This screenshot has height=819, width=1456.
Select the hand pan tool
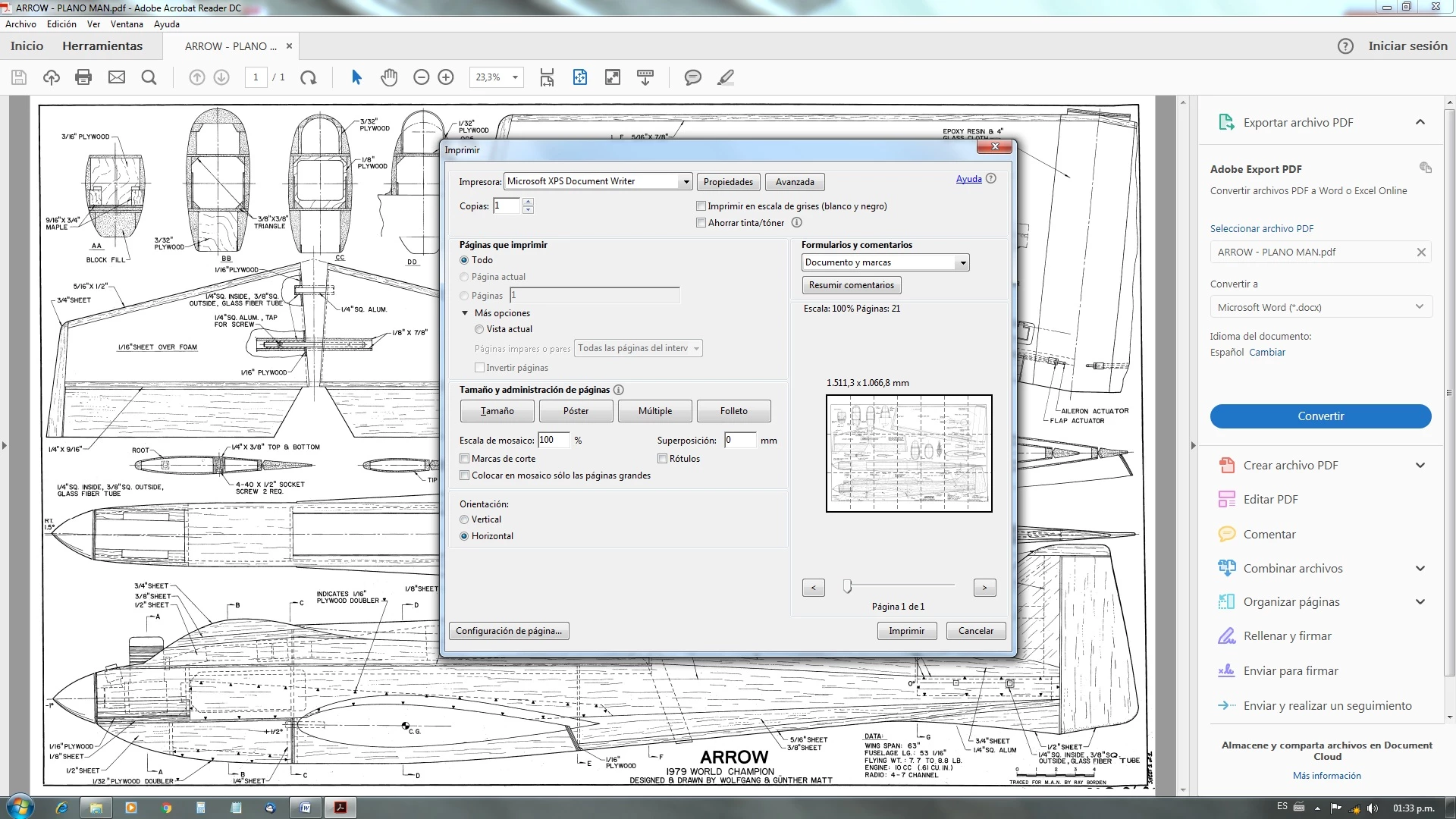tap(389, 77)
